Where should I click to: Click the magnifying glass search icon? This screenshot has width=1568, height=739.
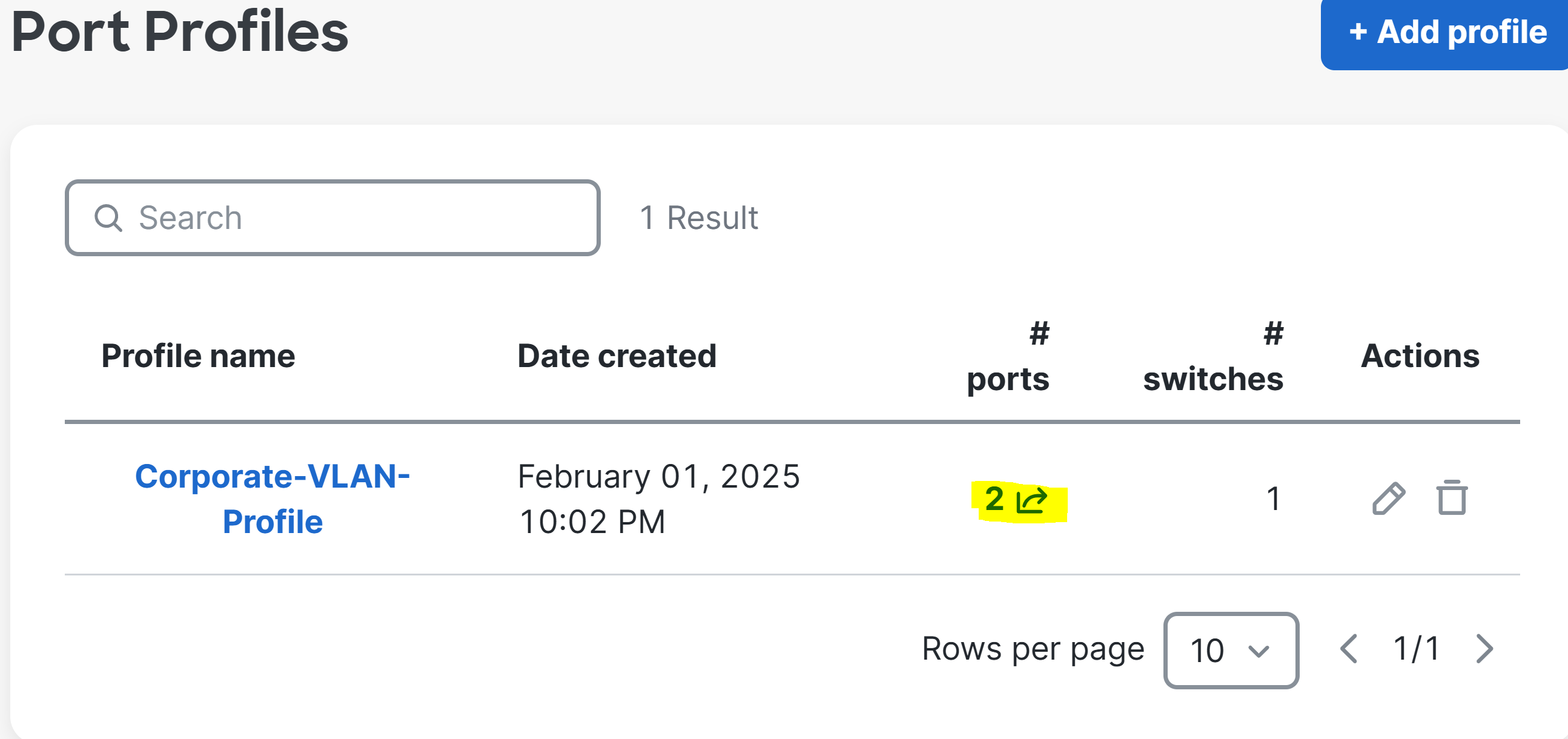point(108,217)
